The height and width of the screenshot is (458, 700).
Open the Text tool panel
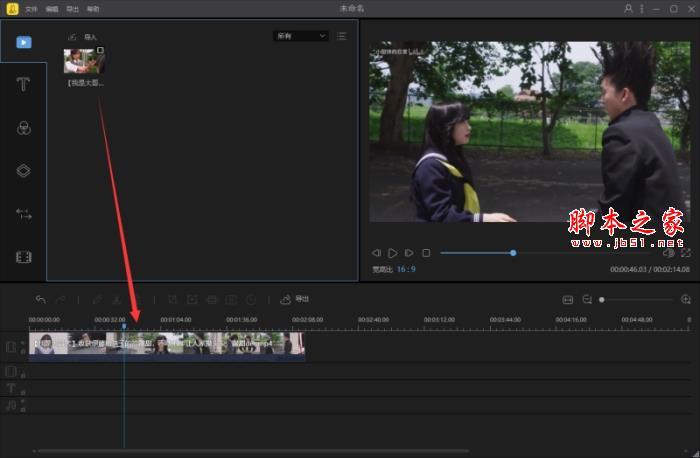tap(23, 84)
